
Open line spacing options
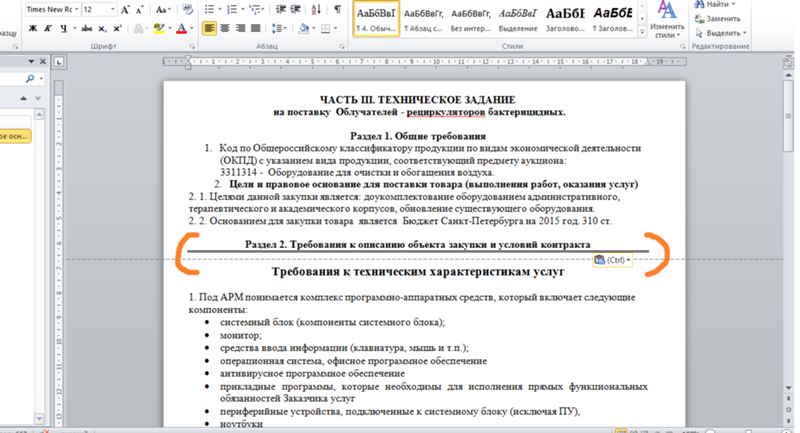(279, 29)
